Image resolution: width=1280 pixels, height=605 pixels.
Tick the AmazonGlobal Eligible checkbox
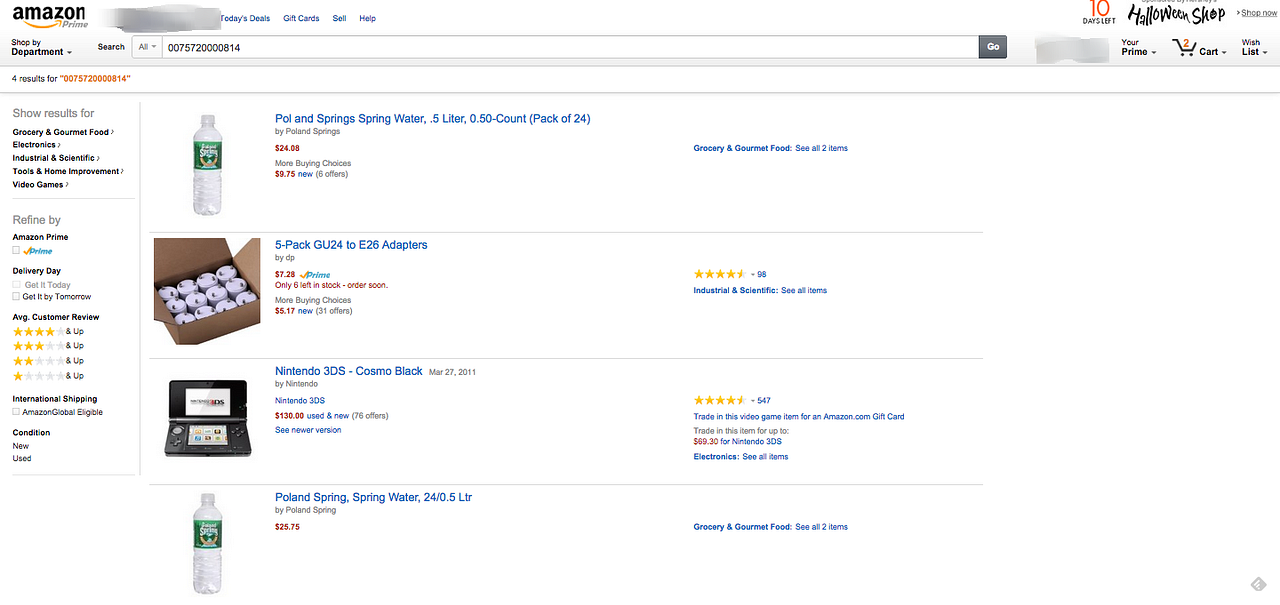tap(16, 412)
